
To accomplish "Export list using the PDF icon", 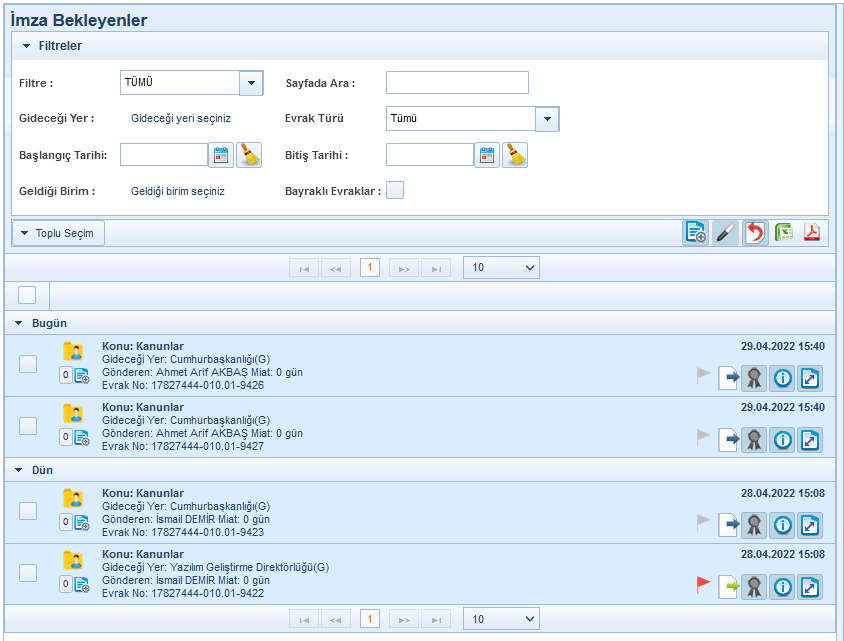I will click(812, 233).
